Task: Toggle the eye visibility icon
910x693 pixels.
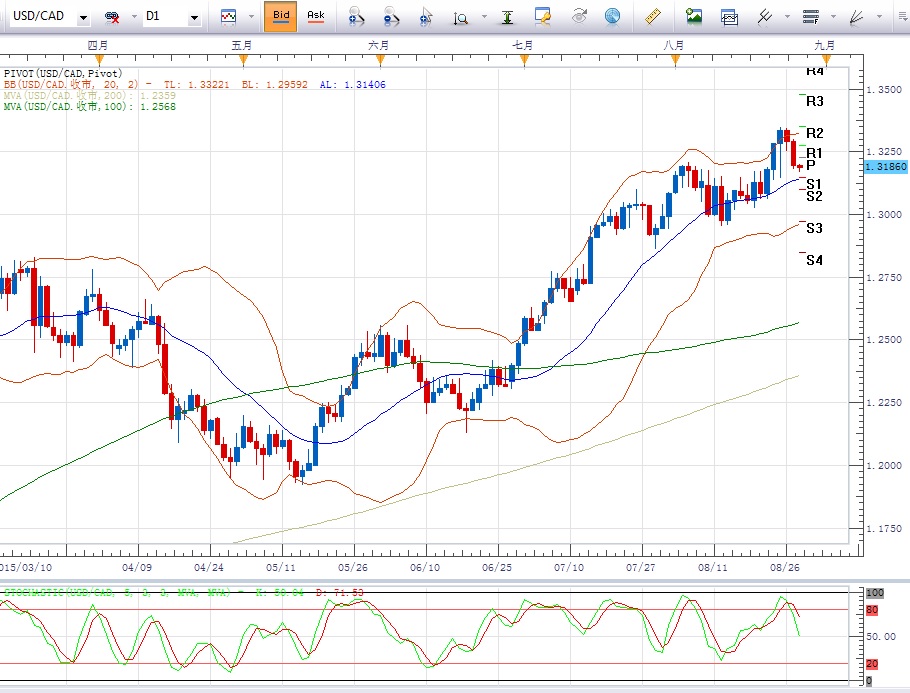Action: [578, 17]
